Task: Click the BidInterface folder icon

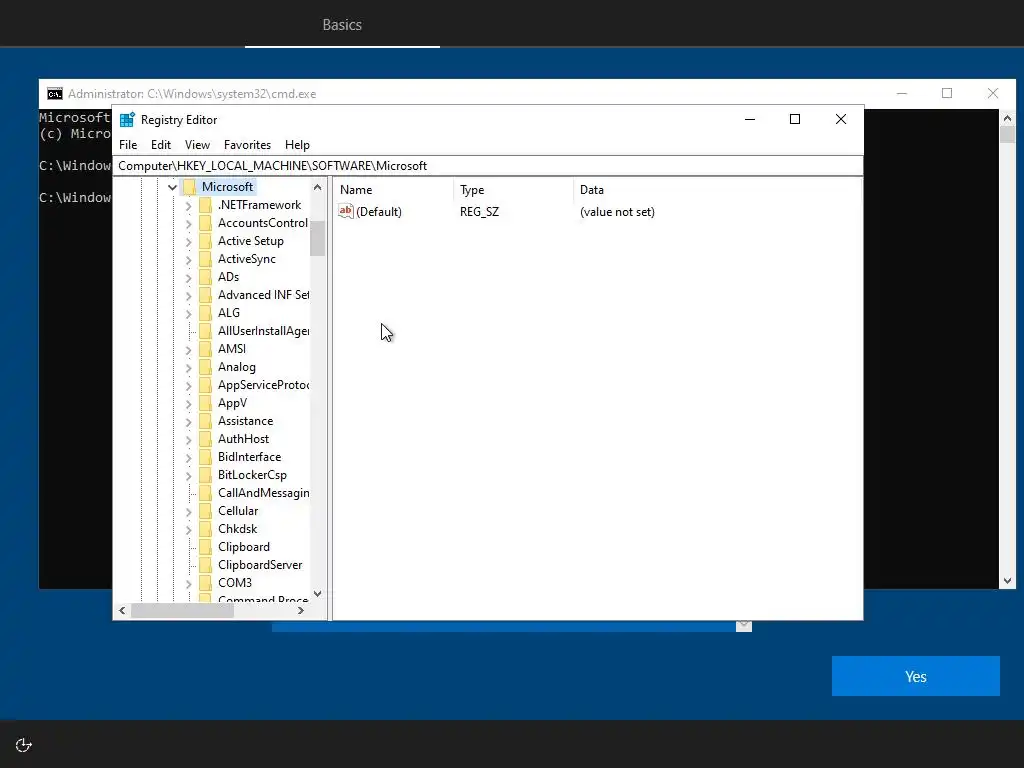Action: [x=205, y=456]
